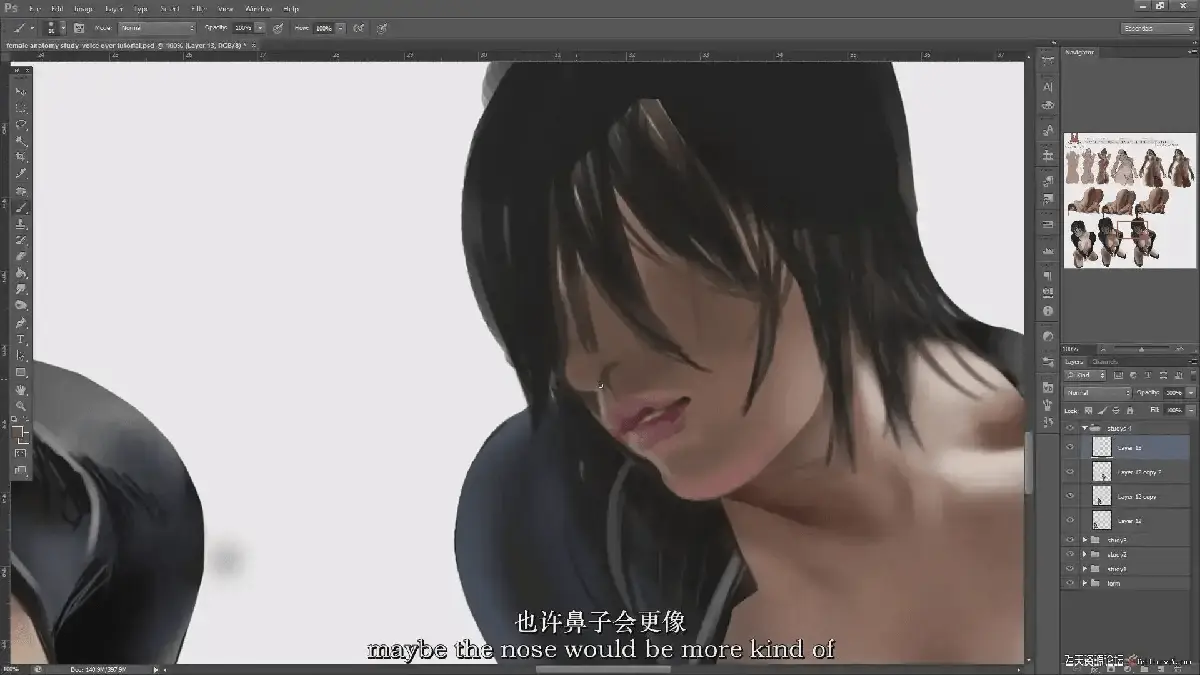Screen dimensions: 1200x675
Task: Select the Dodge tool
Action: [x=21, y=305]
